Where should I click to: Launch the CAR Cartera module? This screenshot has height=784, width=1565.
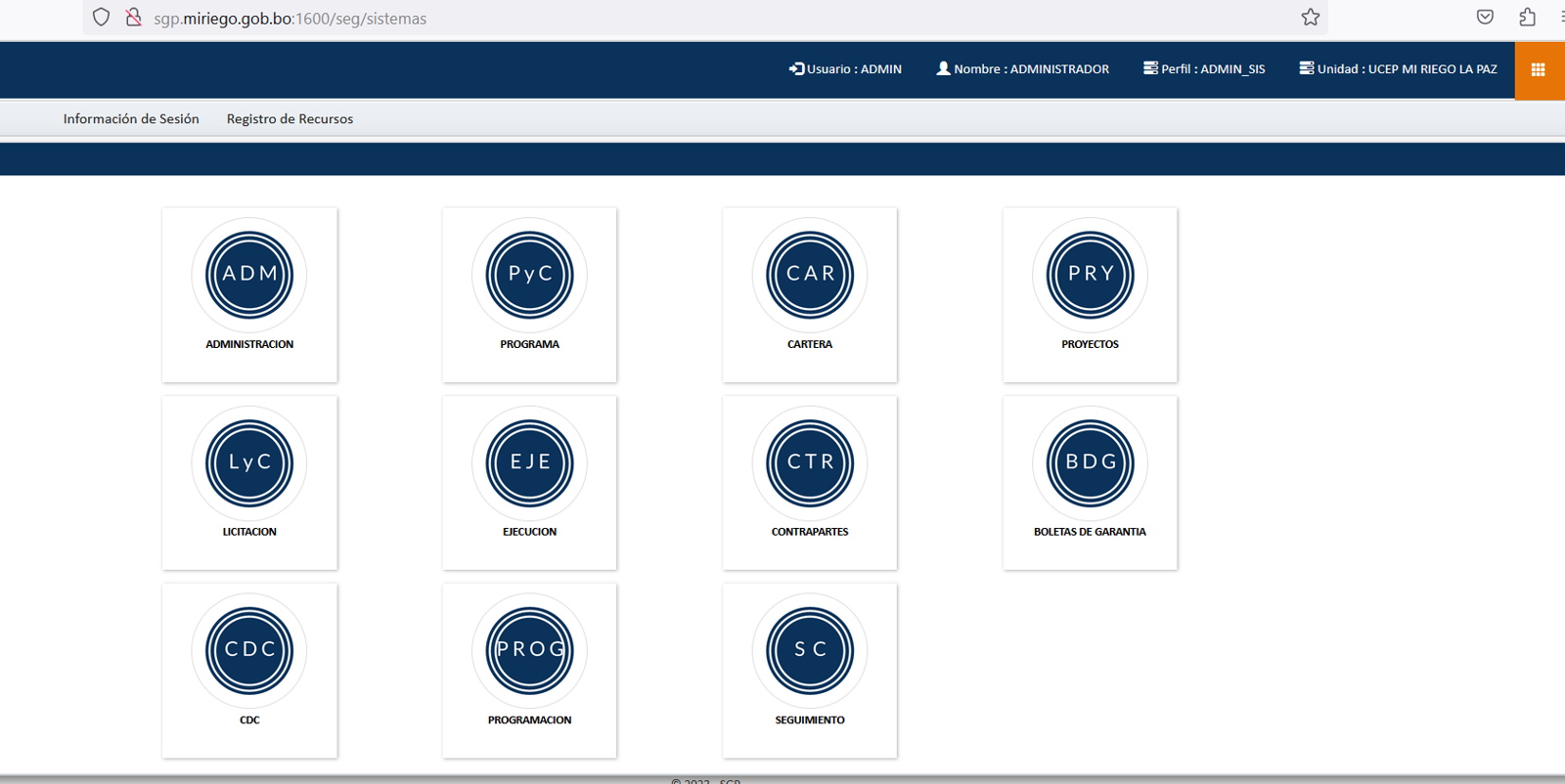click(810, 276)
